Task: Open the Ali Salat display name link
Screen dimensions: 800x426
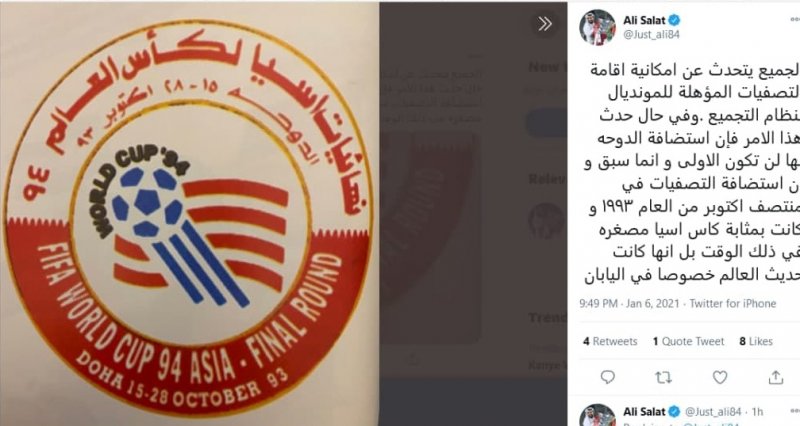Action: click(644, 20)
